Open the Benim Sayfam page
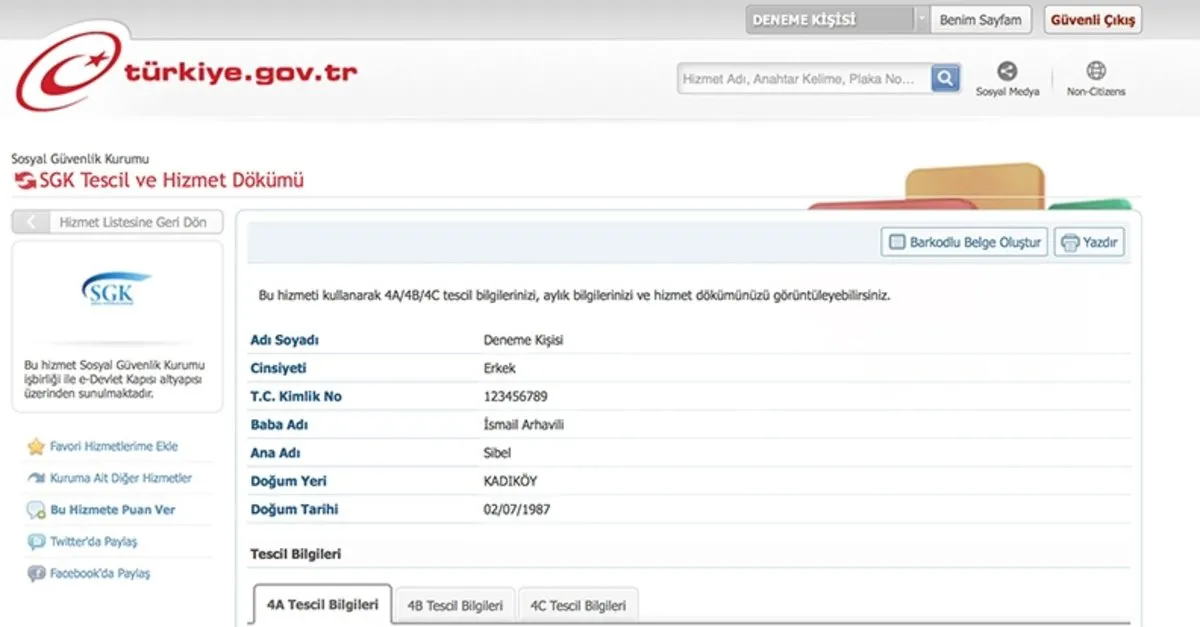 point(980,20)
